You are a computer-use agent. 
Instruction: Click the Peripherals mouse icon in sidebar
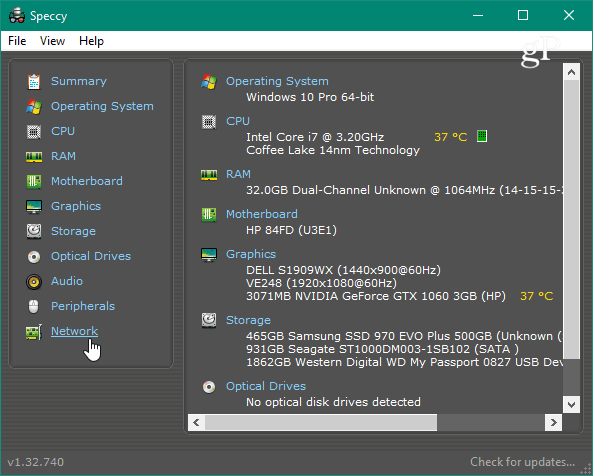click(34, 307)
